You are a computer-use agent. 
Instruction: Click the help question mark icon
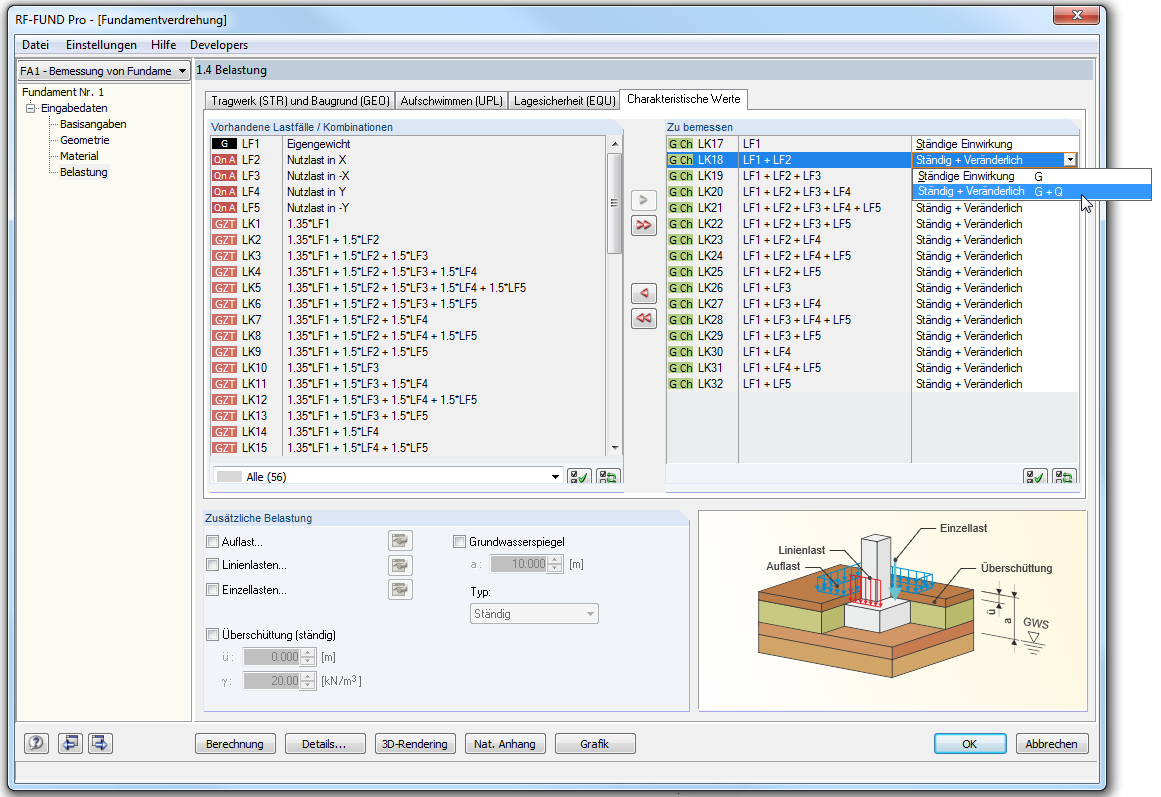click(x=36, y=743)
